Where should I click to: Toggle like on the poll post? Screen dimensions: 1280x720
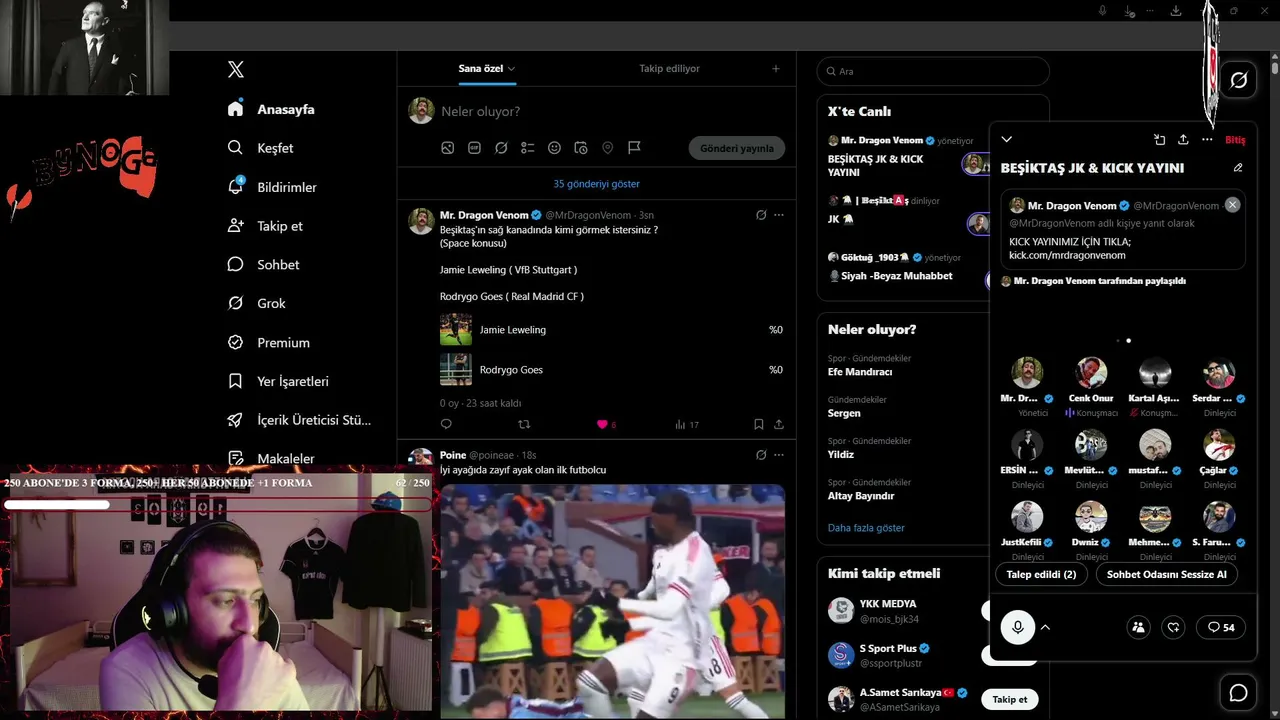(x=602, y=424)
